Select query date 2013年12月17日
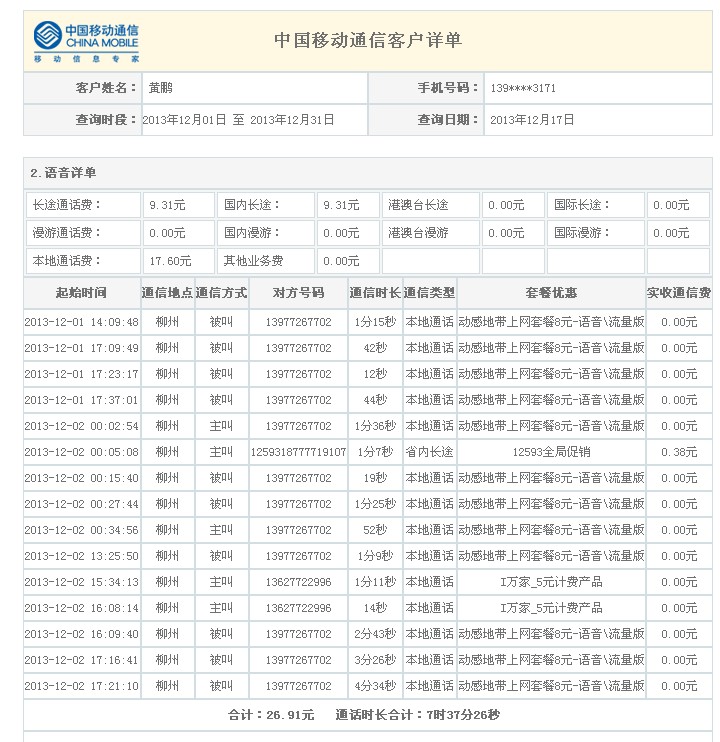720x742 pixels. point(532,120)
